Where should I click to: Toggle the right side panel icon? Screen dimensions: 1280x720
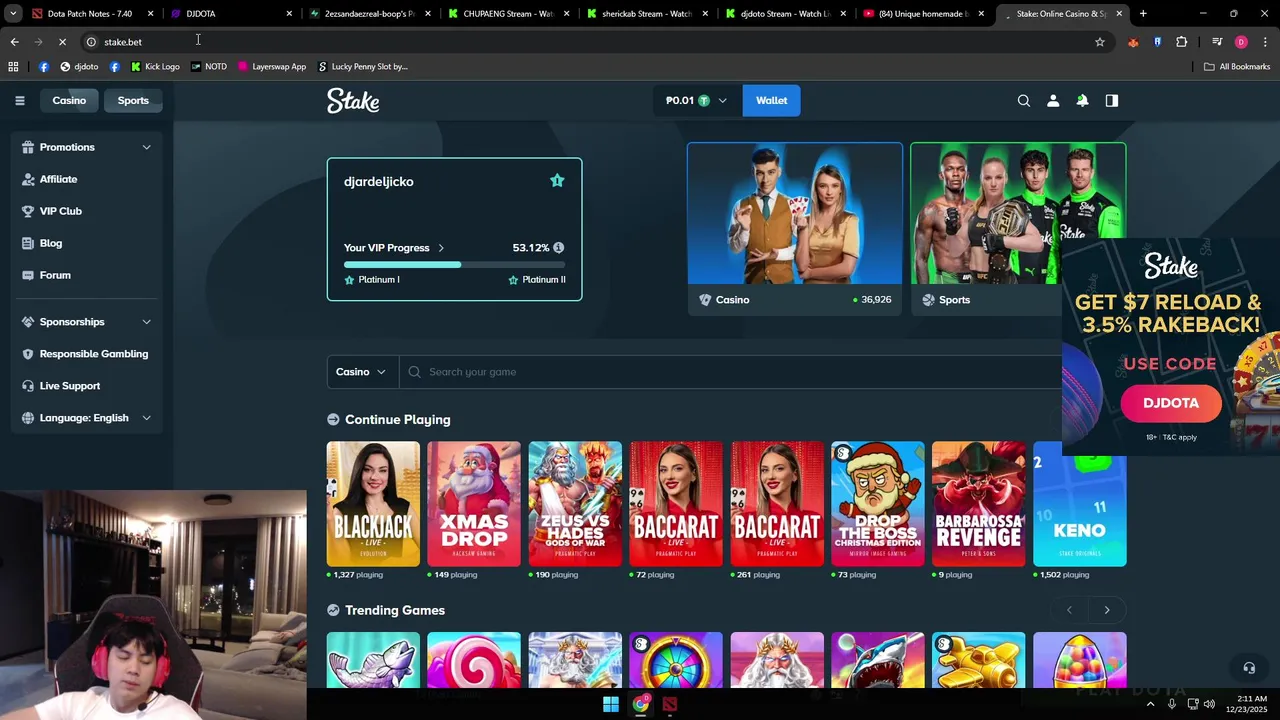[x=1111, y=100]
